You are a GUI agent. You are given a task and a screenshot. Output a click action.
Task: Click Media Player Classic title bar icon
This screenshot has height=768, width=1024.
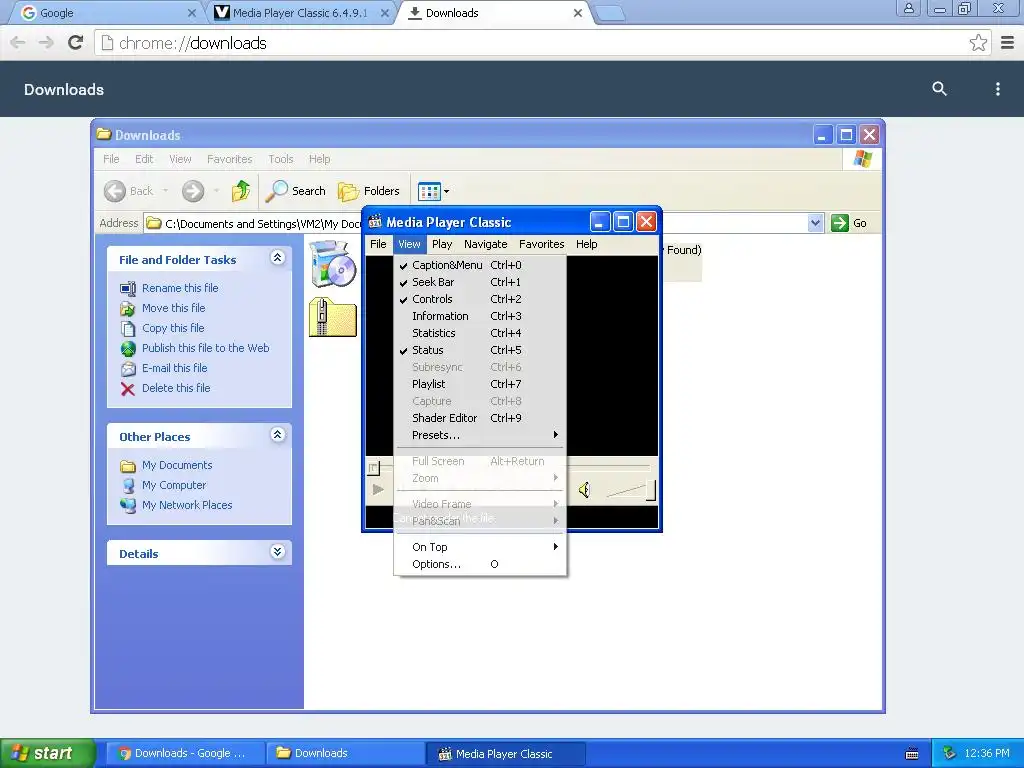coord(375,222)
